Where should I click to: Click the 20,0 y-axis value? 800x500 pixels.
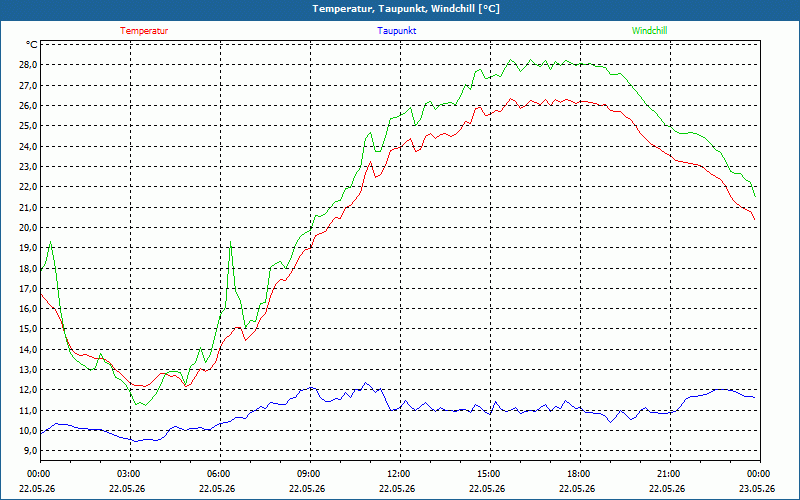coord(29,228)
